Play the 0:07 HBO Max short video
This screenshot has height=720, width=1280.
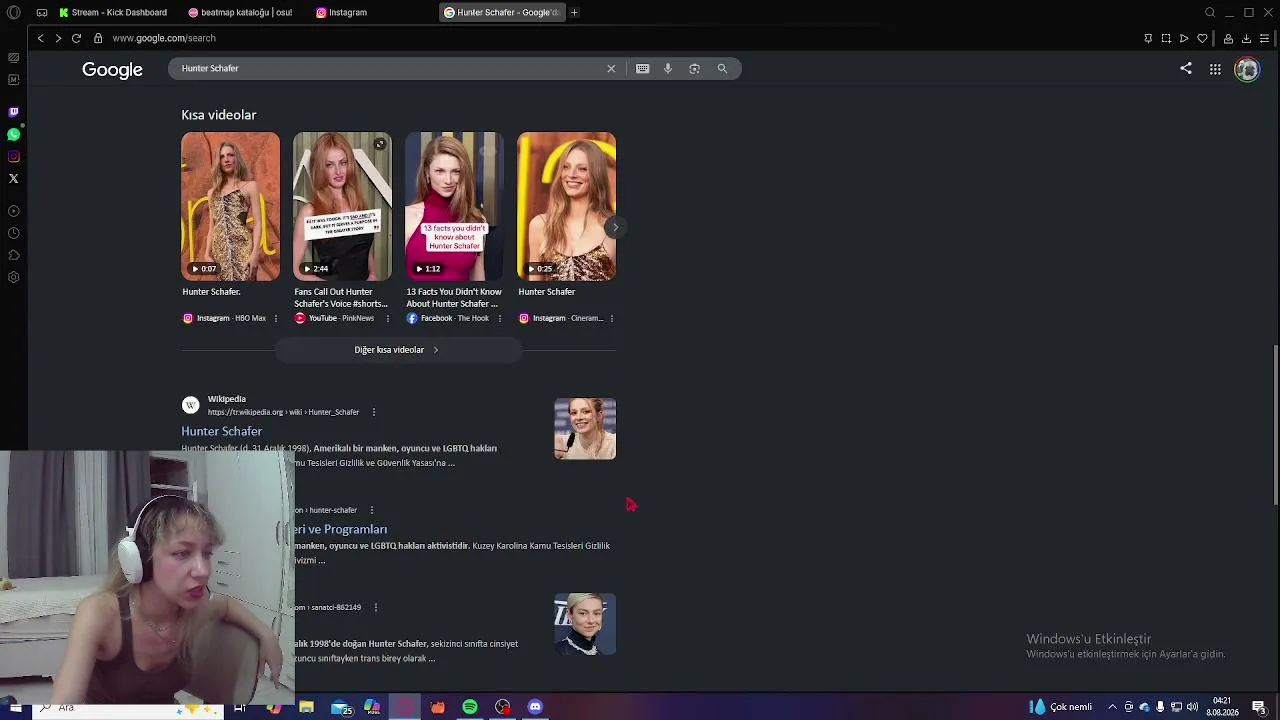[x=230, y=206]
